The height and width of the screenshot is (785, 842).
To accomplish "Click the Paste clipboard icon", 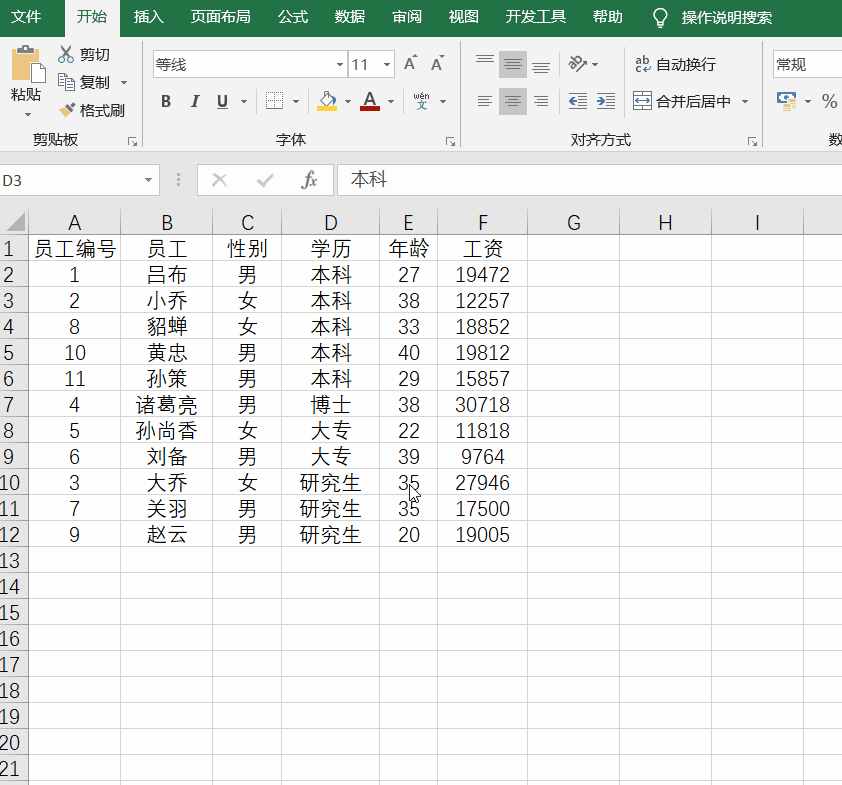I will click(27, 66).
